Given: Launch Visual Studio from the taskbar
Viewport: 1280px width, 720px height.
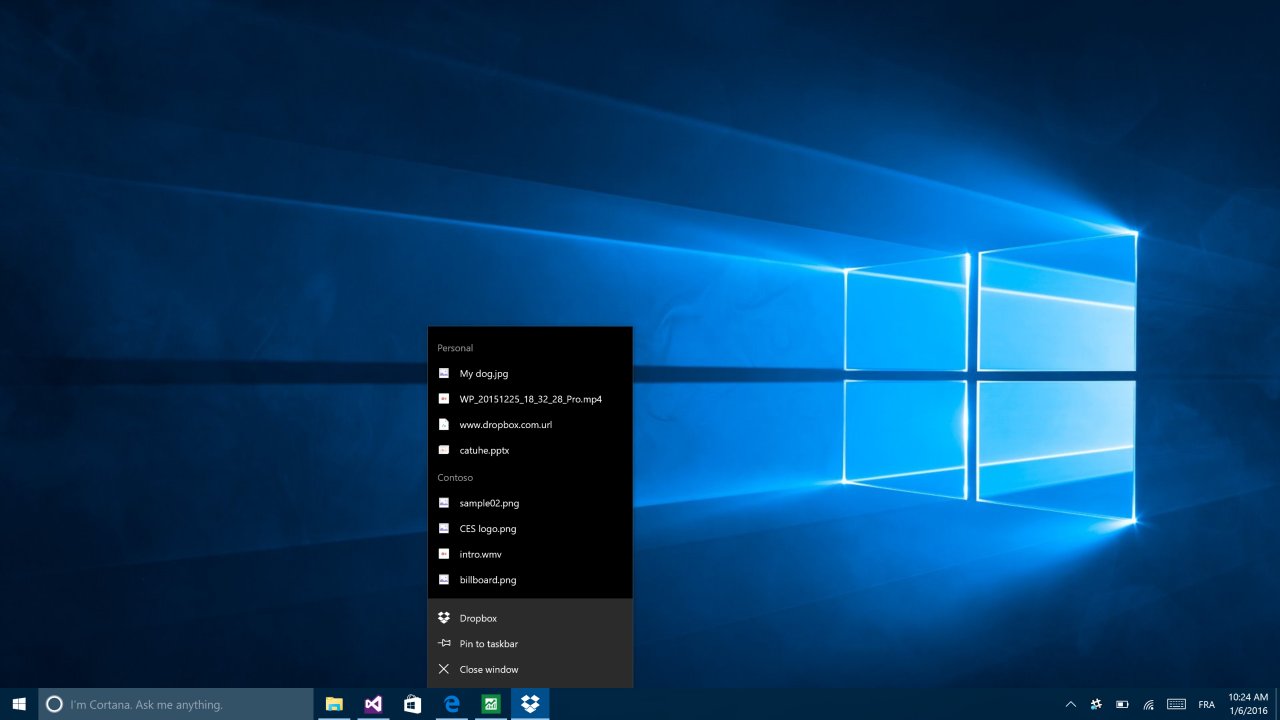Looking at the screenshot, I should click(x=373, y=704).
